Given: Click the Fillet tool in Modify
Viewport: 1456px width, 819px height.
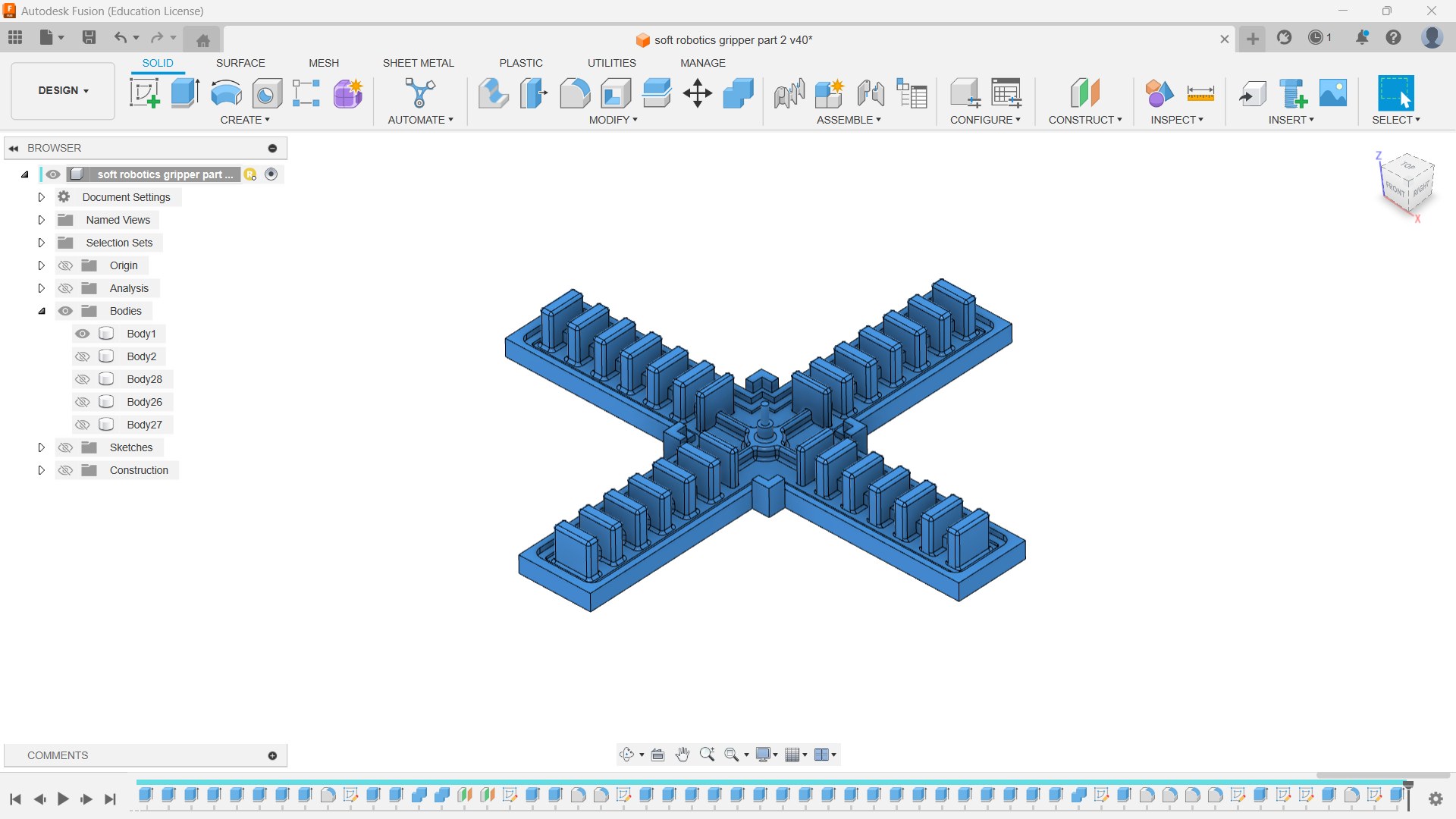Looking at the screenshot, I should pyautogui.click(x=575, y=93).
